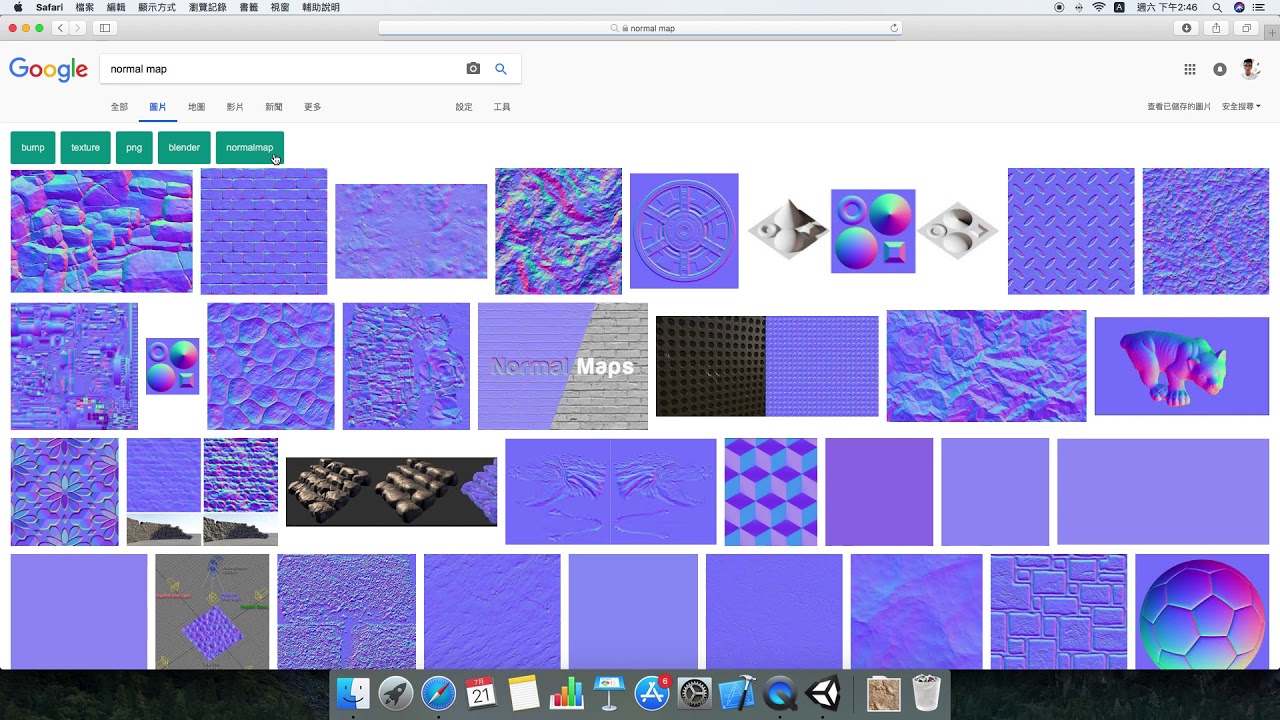Open Safari share menu
The width and height of the screenshot is (1280, 720).
coord(1216,28)
